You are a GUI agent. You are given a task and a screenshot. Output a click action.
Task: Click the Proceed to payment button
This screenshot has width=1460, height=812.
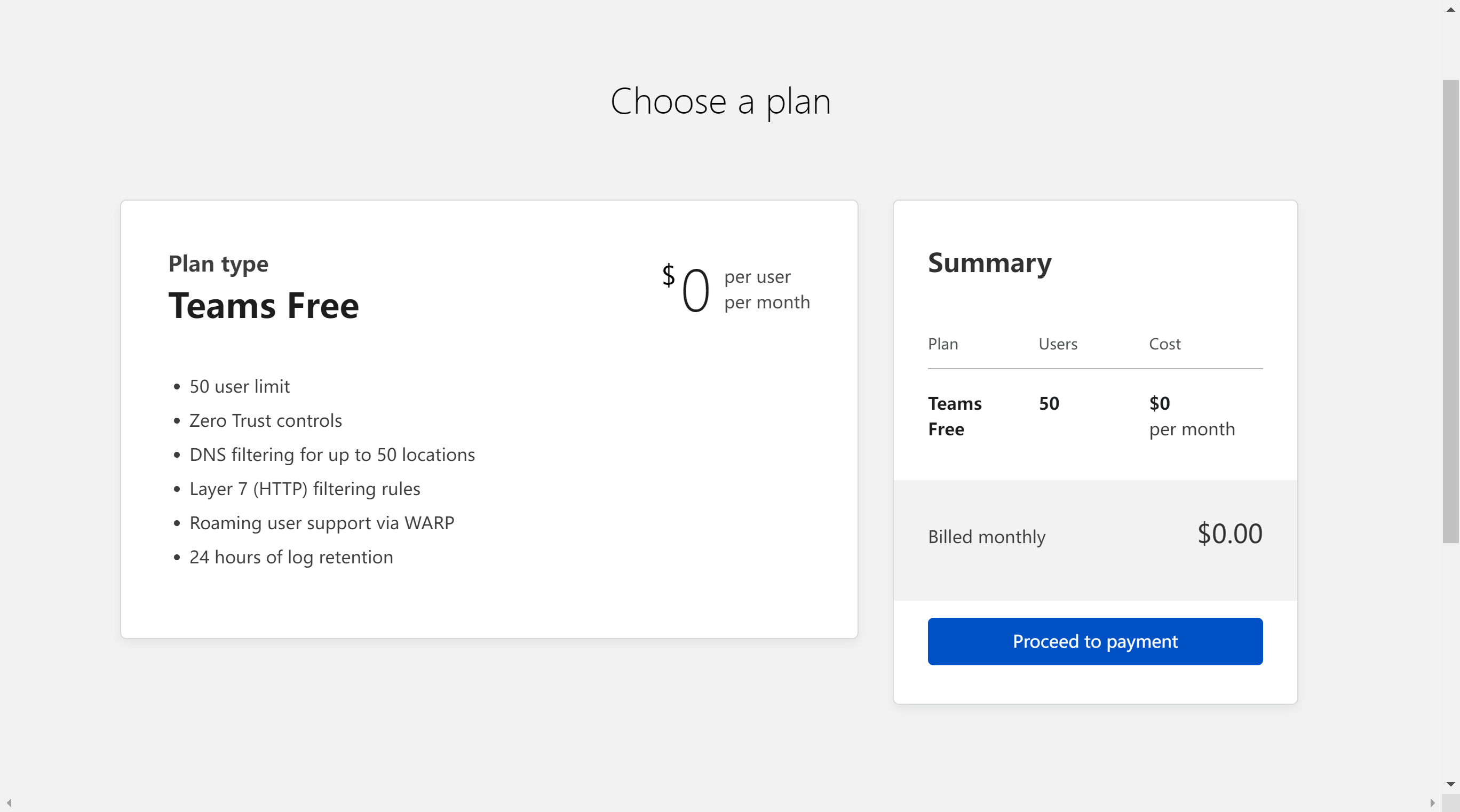click(1094, 641)
